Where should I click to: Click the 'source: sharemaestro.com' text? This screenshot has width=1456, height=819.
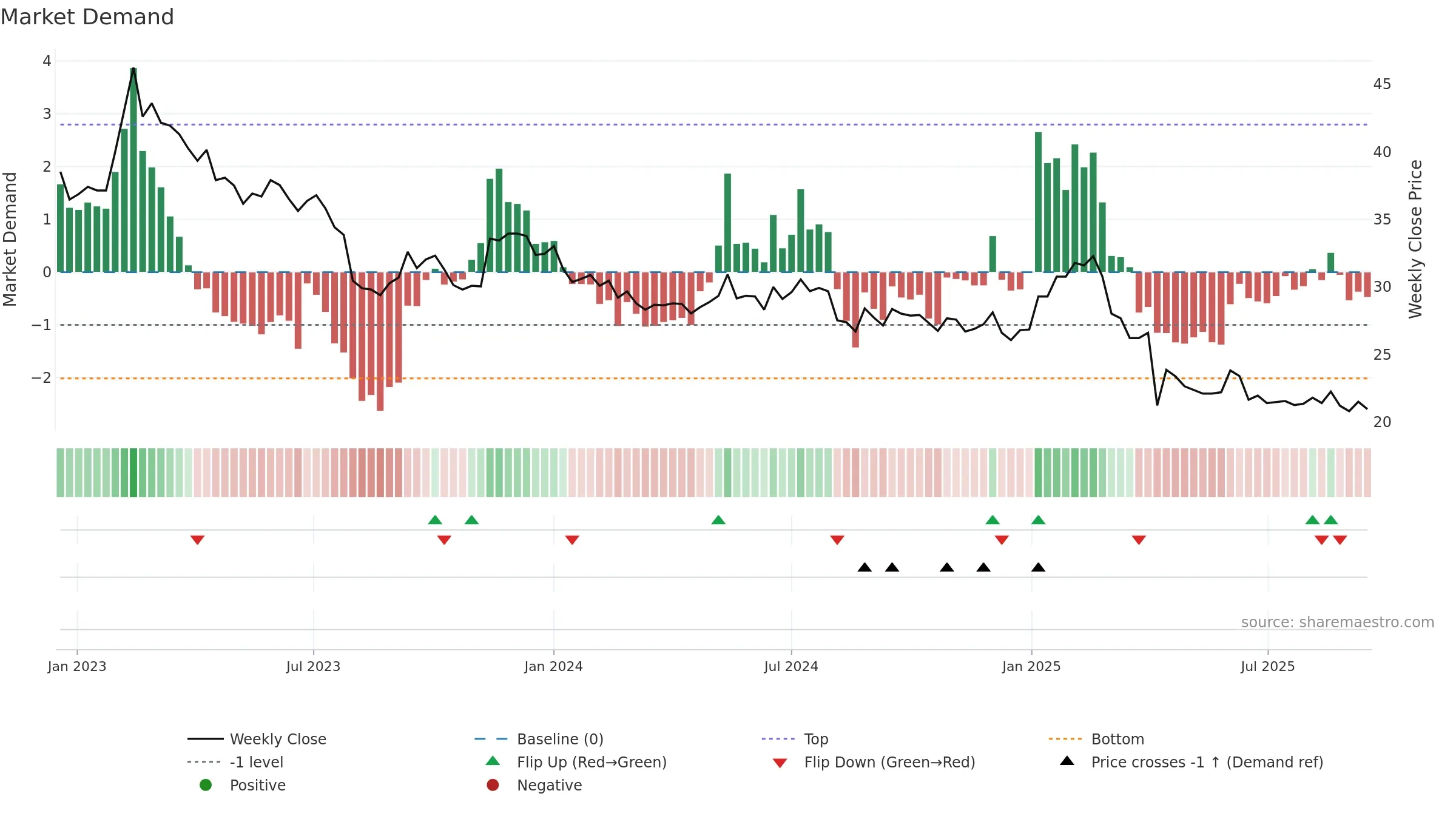point(1338,622)
